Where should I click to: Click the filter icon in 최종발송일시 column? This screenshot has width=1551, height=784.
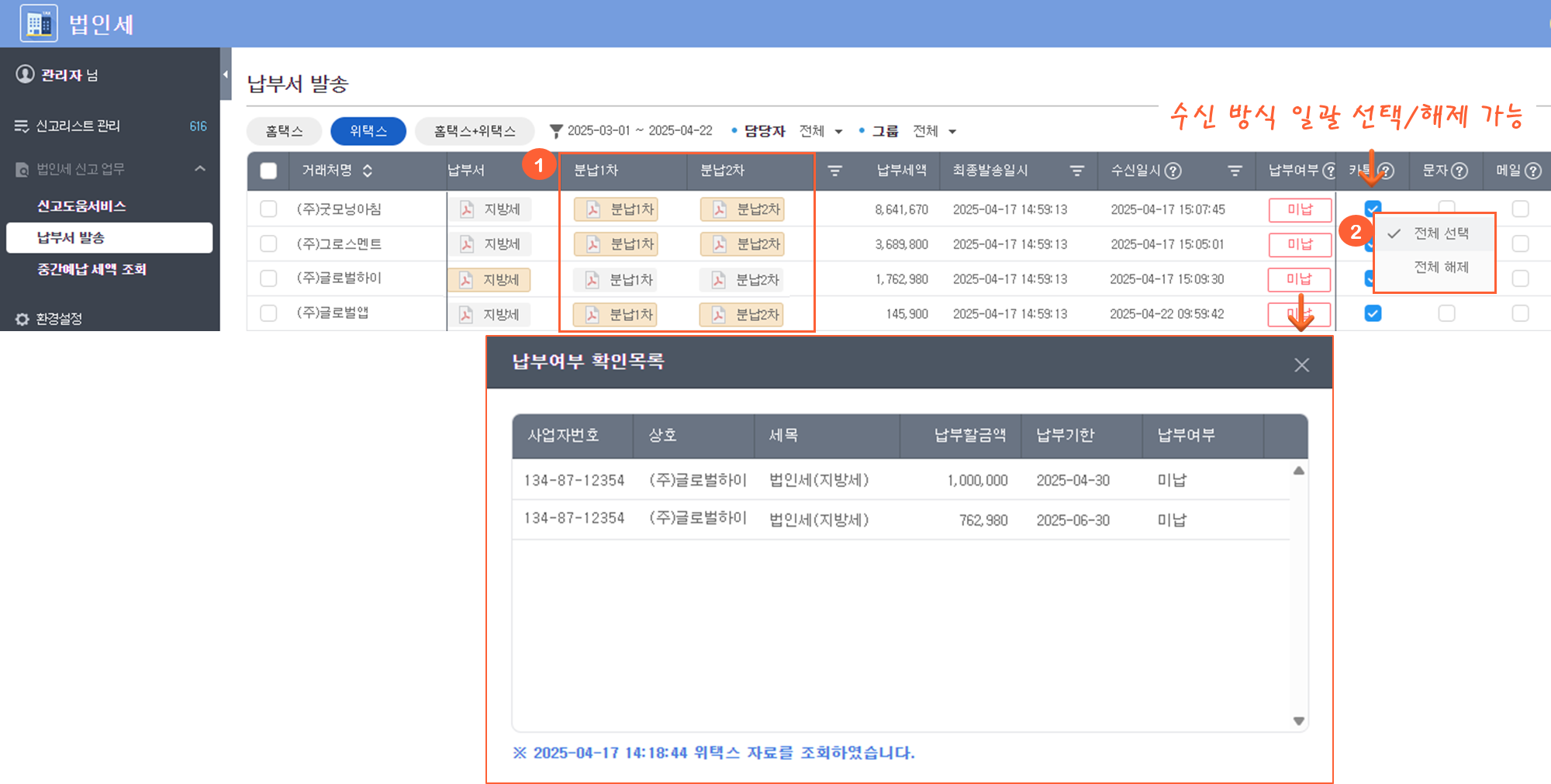(1076, 171)
